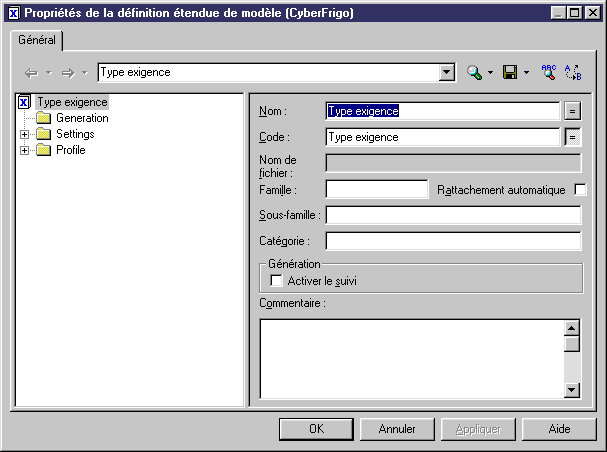Click the forward navigation arrow
Screen dimensions: 607x452
(x=68, y=73)
